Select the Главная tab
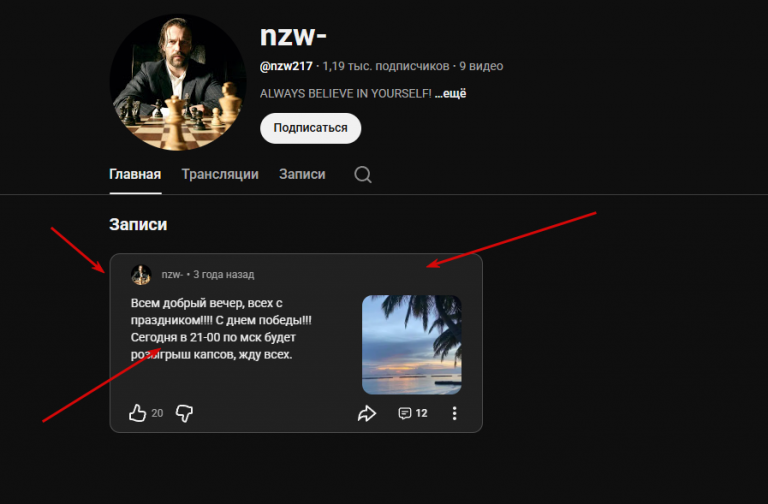This screenshot has height=504, width=768. pos(135,174)
